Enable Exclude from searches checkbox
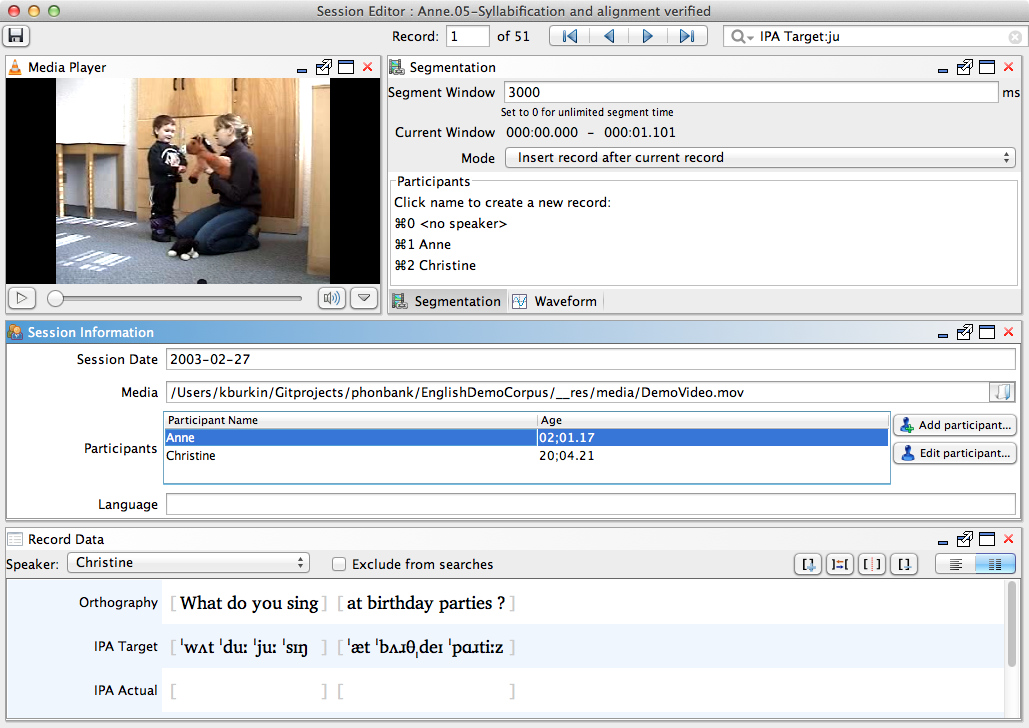The width and height of the screenshot is (1029, 728). coord(339,565)
